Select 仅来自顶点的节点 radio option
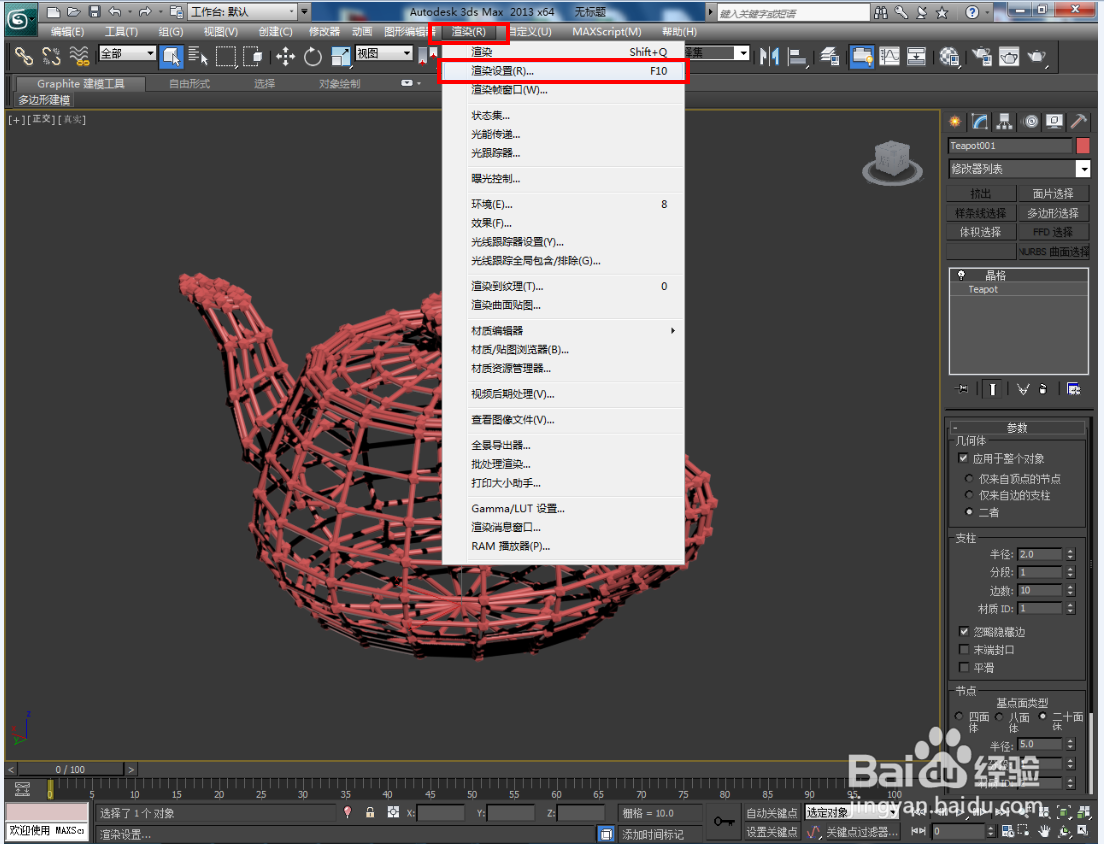This screenshot has height=844, width=1104. [x=969, y=479]
